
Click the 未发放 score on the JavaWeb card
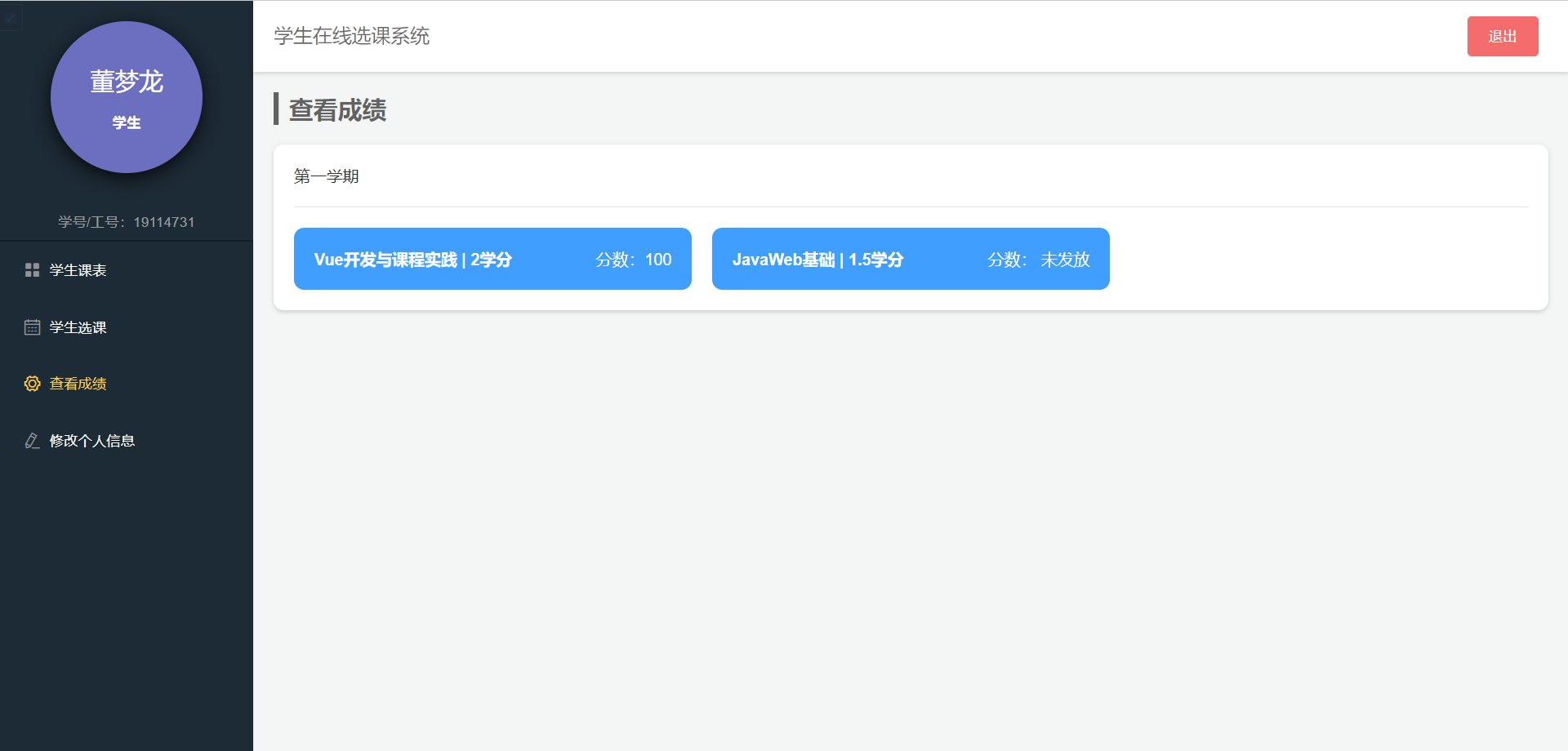1065,260
